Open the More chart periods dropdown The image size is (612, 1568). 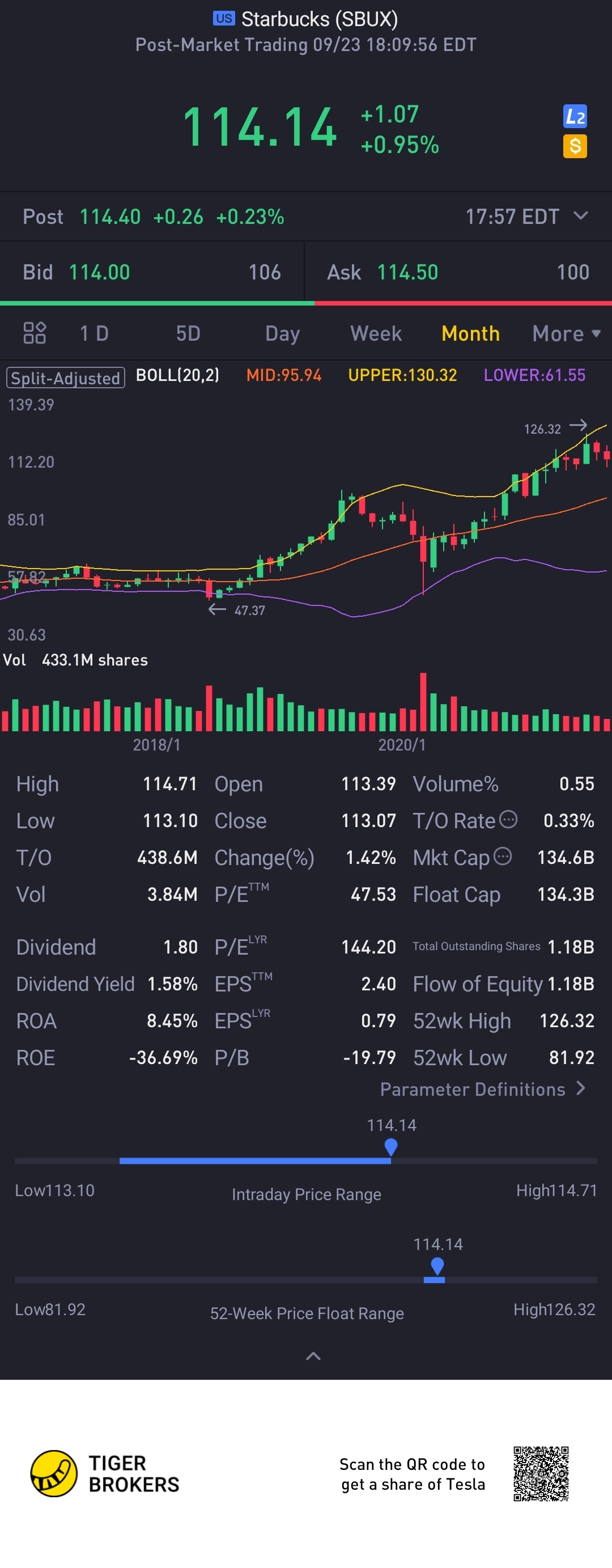[566, 333]
